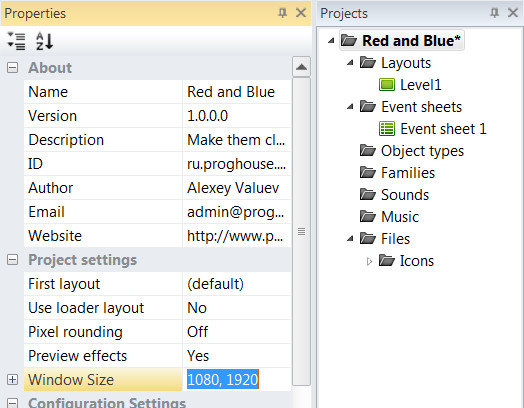Collapse the About section
Screen dimensions: 524x408
click(x=12, y=68)
